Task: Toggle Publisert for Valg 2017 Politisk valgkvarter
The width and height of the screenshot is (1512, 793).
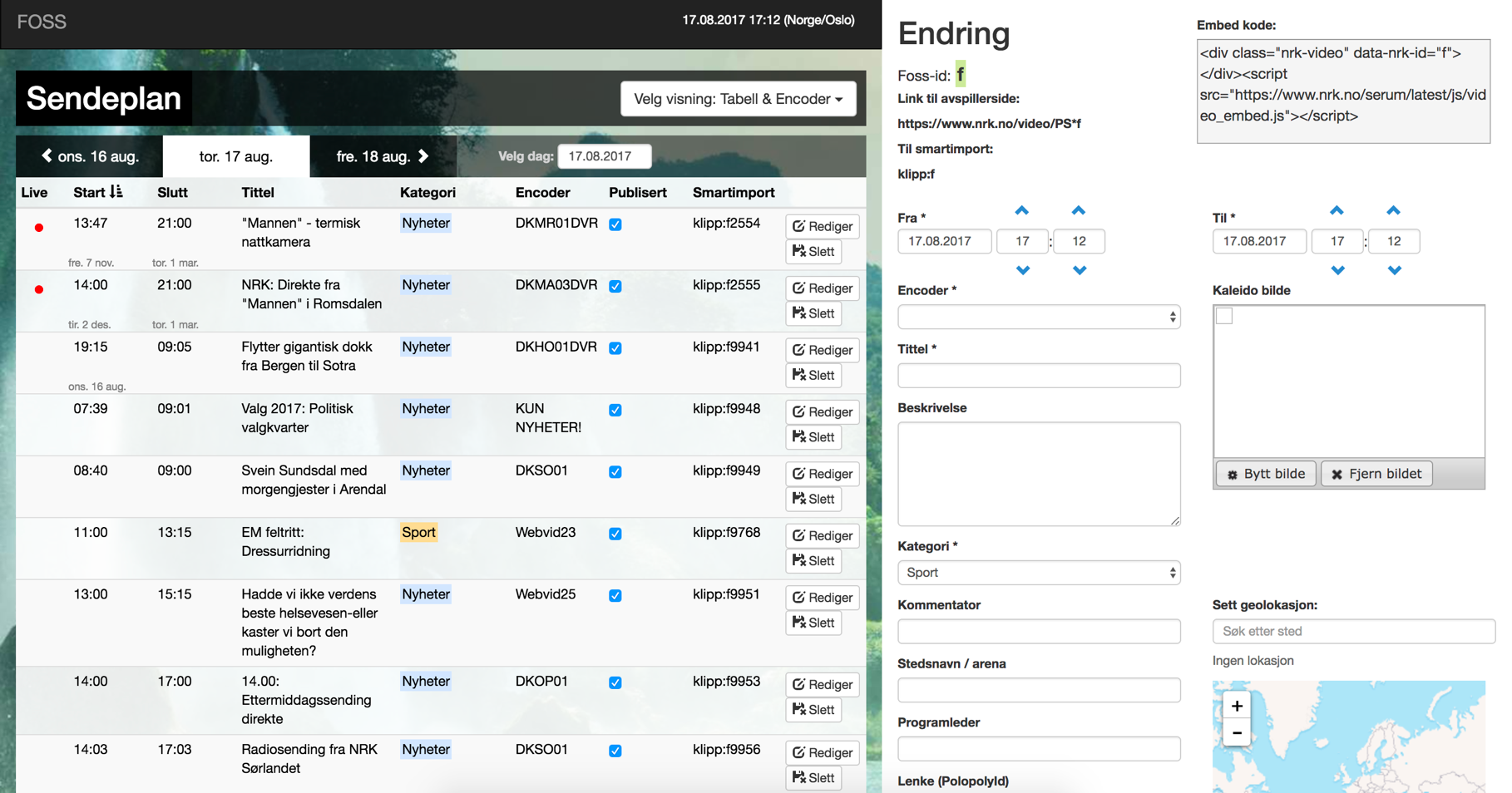Action: 615,410
